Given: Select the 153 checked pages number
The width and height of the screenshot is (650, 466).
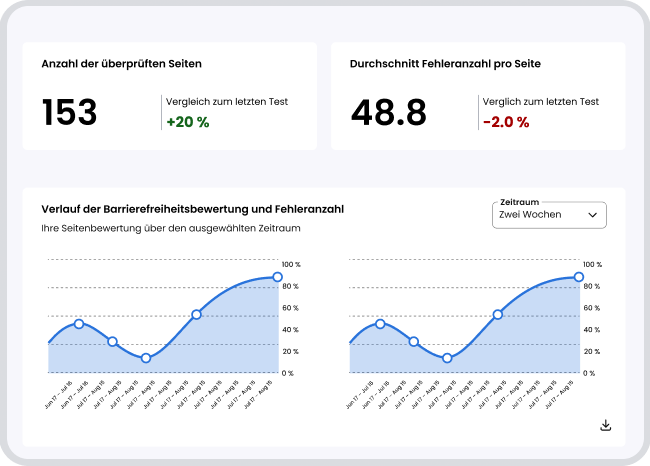Looking at the screenshot, I should point(69,112).
